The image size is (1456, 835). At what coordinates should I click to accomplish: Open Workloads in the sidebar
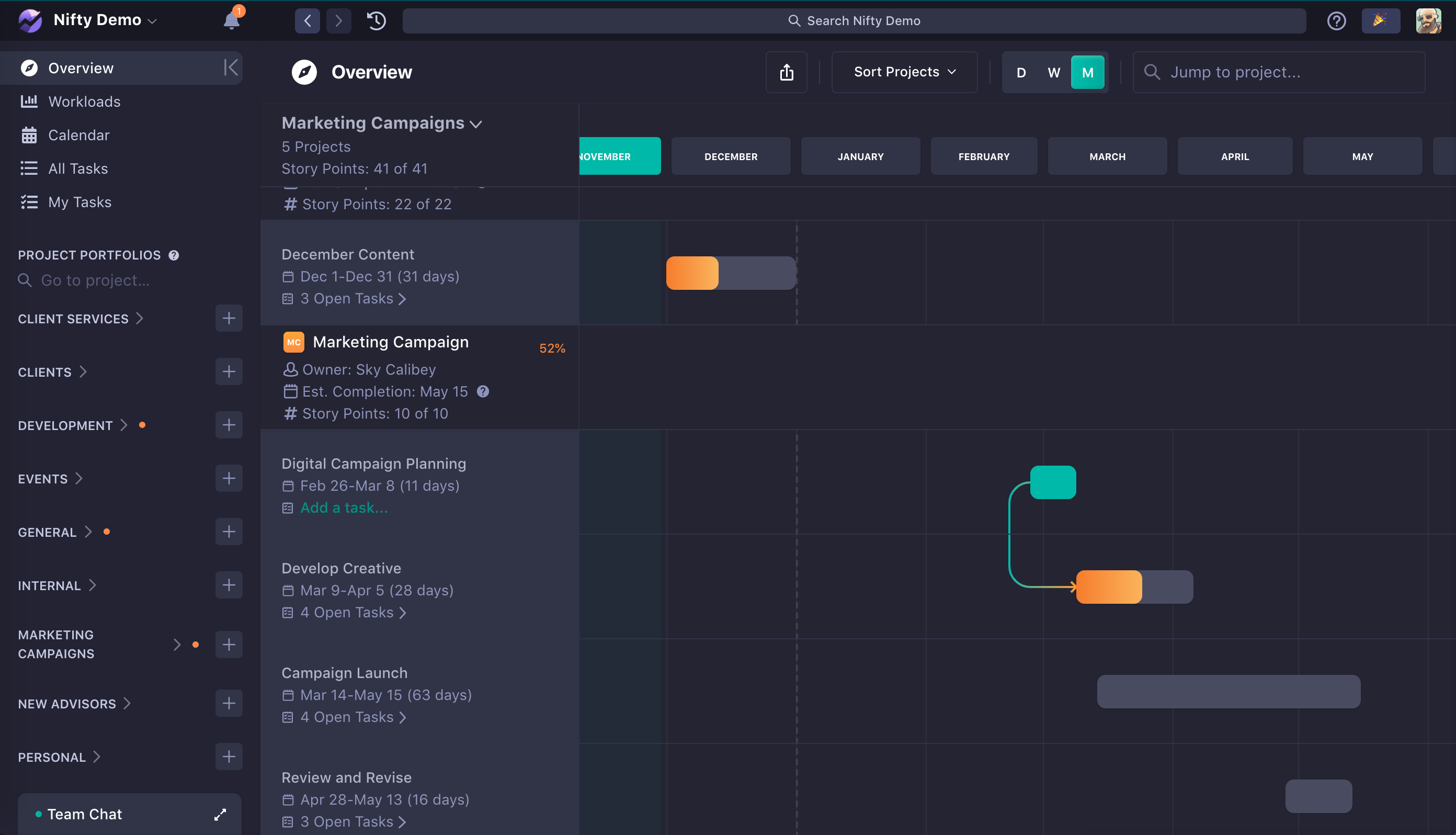pos(84,101)
